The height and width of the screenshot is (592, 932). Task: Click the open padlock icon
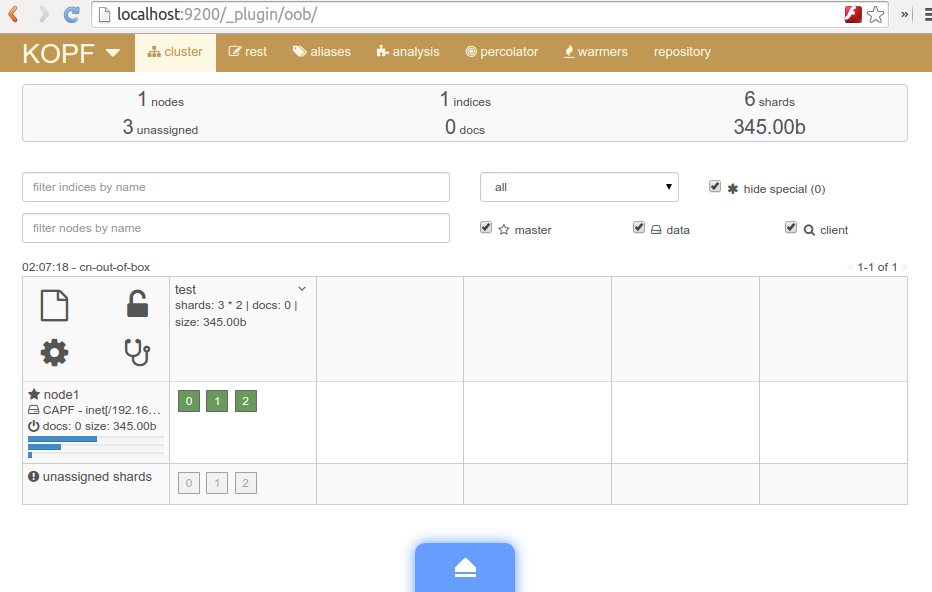[137, 304]
